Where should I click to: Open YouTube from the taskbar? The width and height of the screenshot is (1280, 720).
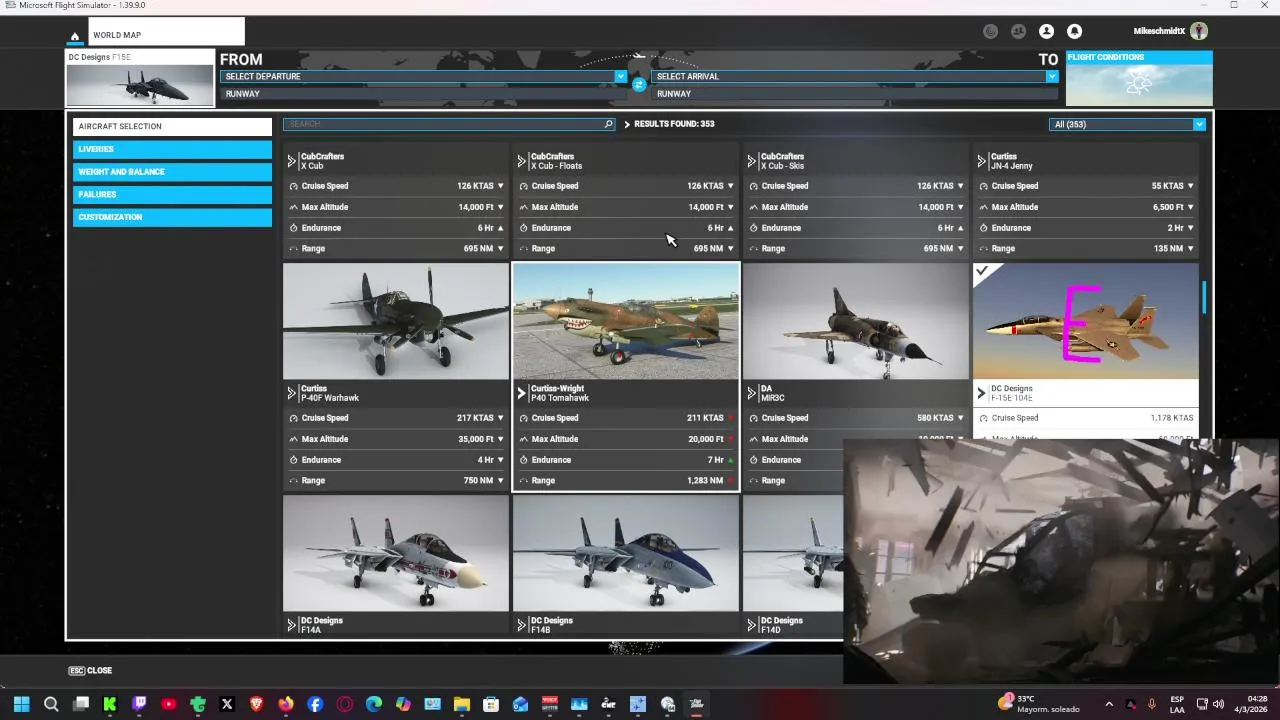(168, 704)
